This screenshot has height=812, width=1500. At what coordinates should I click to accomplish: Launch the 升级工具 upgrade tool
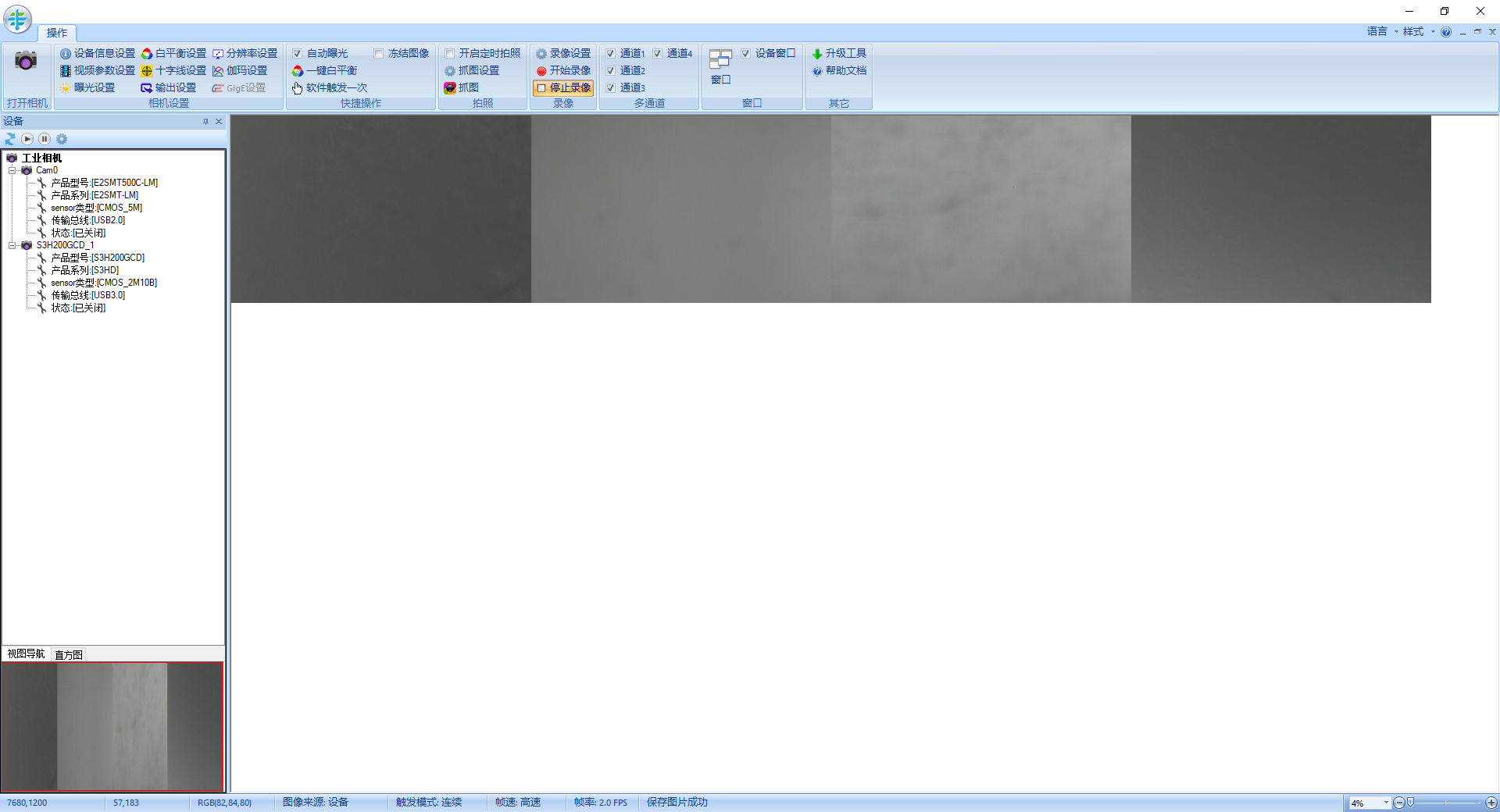(840, 53)
